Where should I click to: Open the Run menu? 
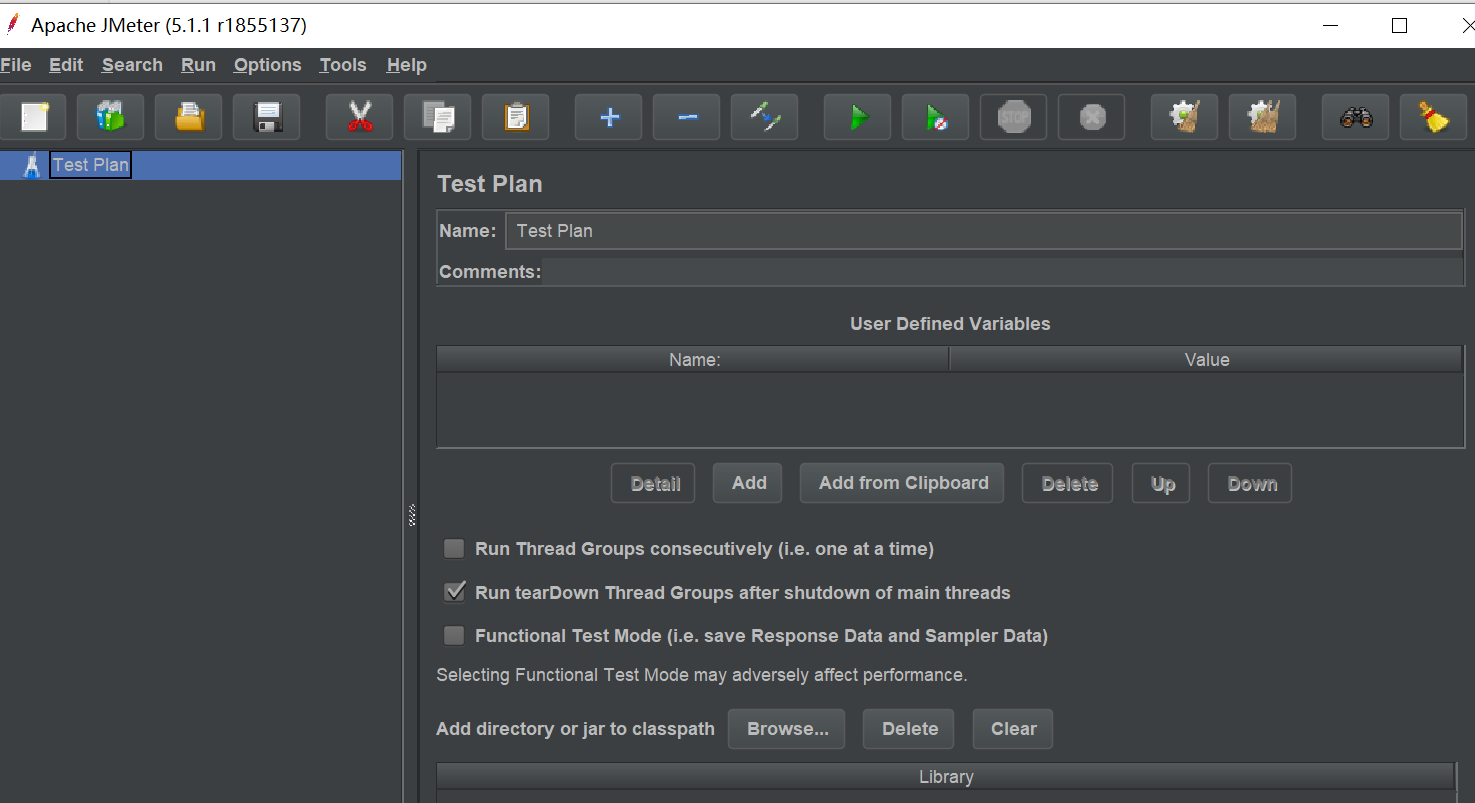pos(198,65)
